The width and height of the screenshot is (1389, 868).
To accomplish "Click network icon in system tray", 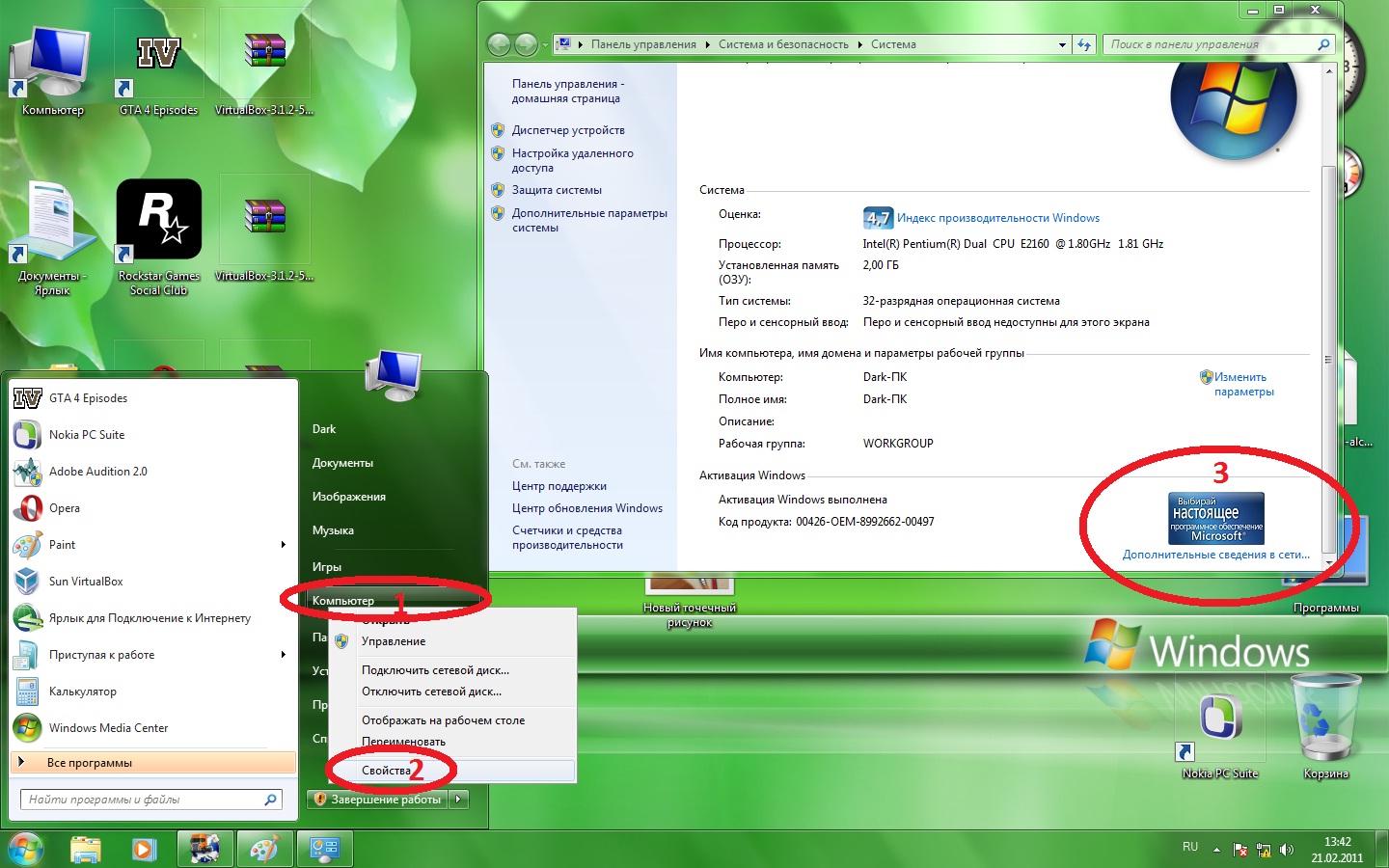I will [x=1263, y=850].
